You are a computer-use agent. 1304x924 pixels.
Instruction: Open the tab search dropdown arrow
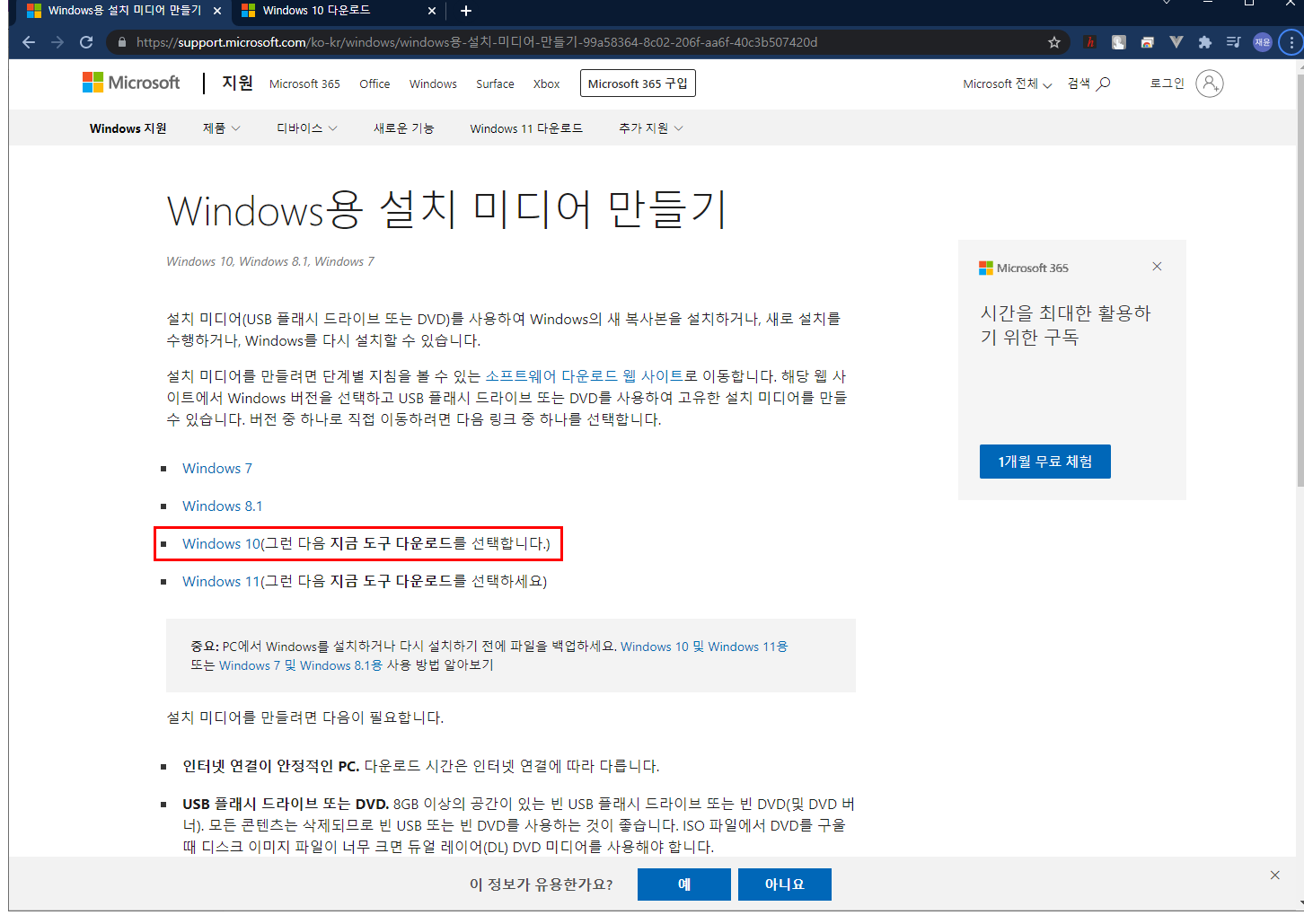point(1167,4)
